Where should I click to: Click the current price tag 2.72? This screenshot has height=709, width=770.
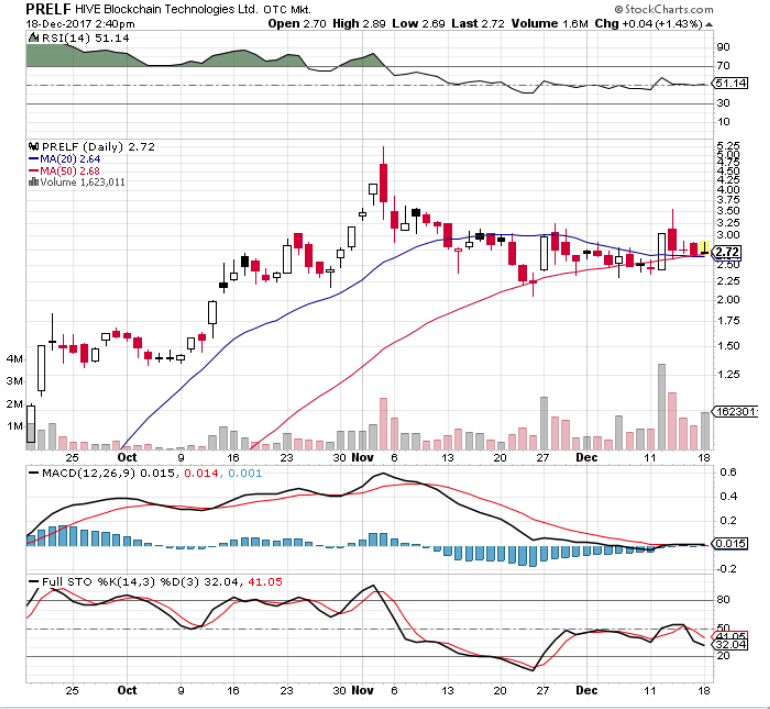tap(727, 251)
